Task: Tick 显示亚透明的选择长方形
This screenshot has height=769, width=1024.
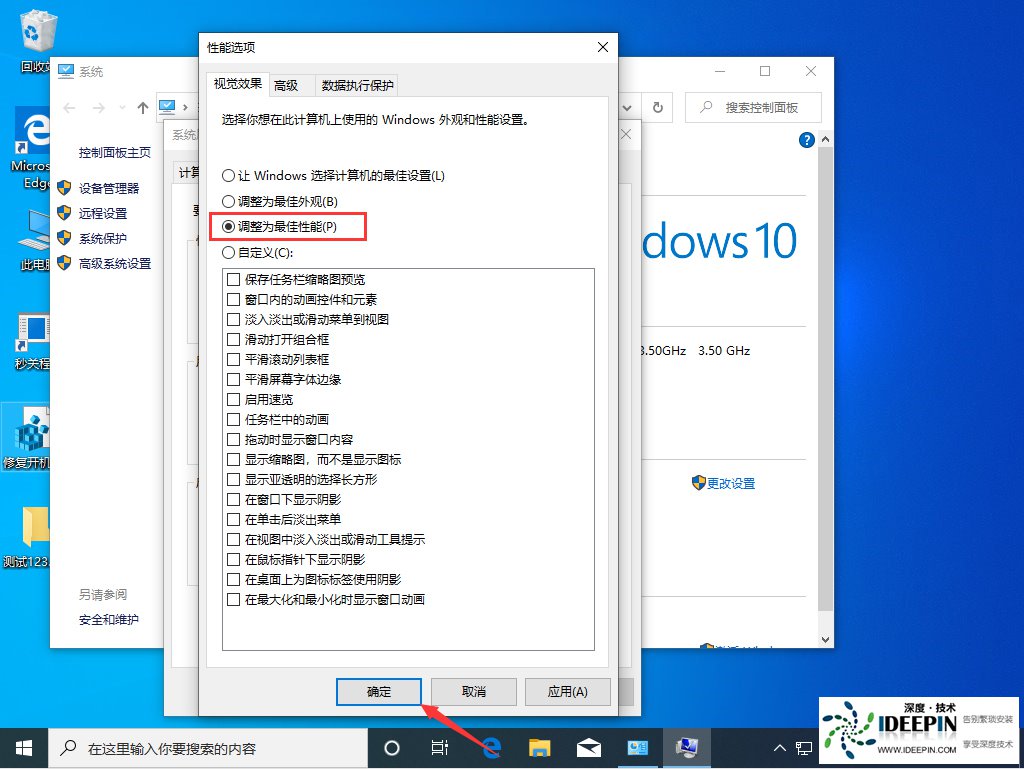Action: point(233,479)
